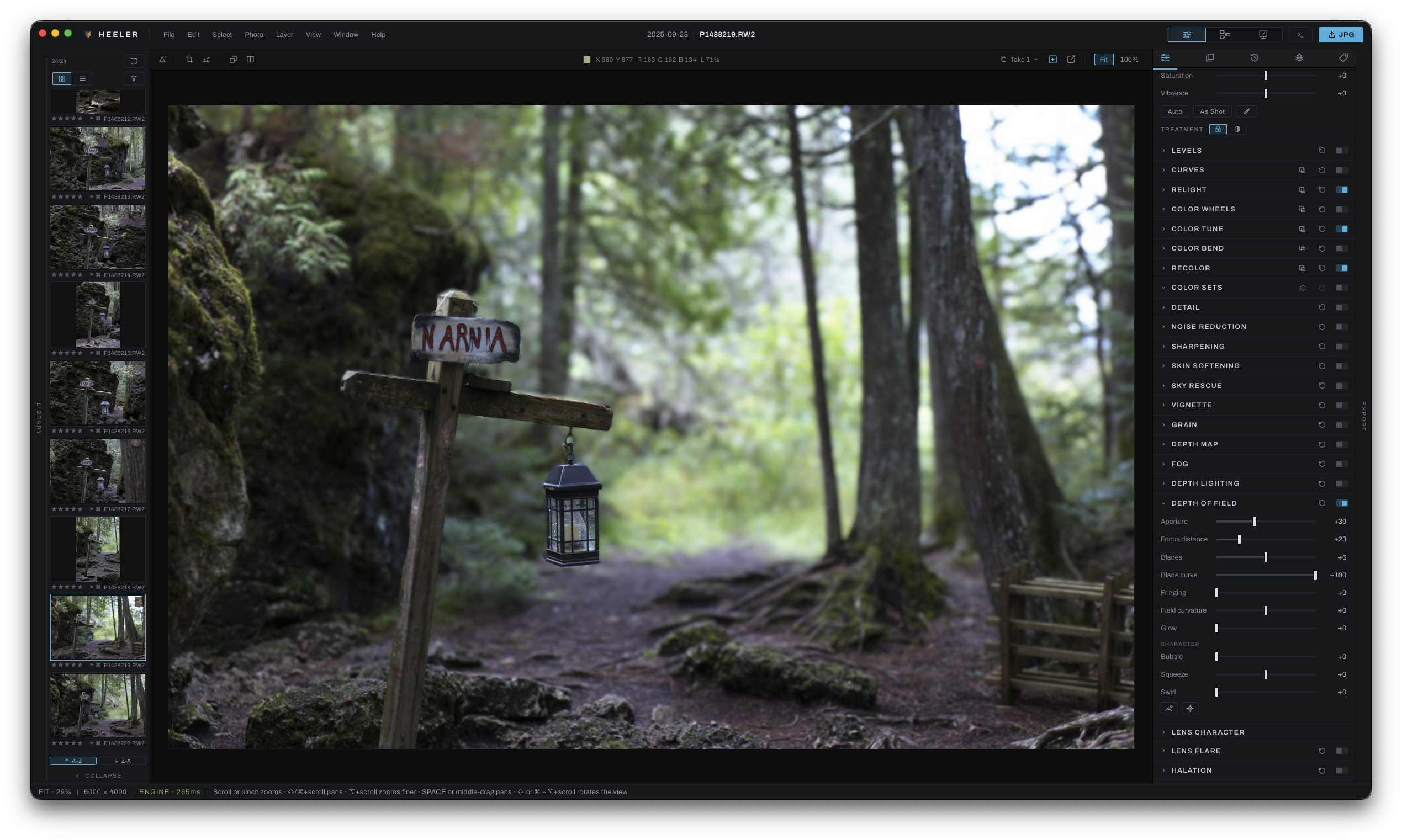Image resolution: width=1402 pixels, height=840 pixels.
Task: Select thumbnail P1488216.RW2
Action: [x=97, y=394]
